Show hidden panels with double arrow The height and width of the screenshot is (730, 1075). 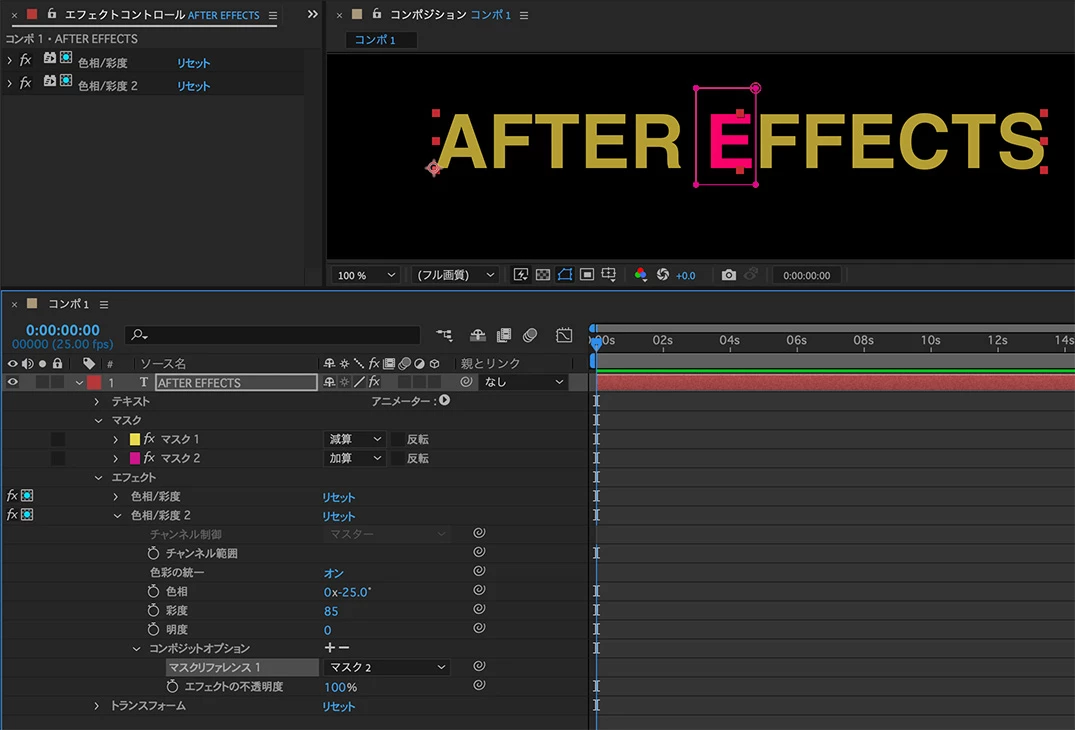coord(313,14)
